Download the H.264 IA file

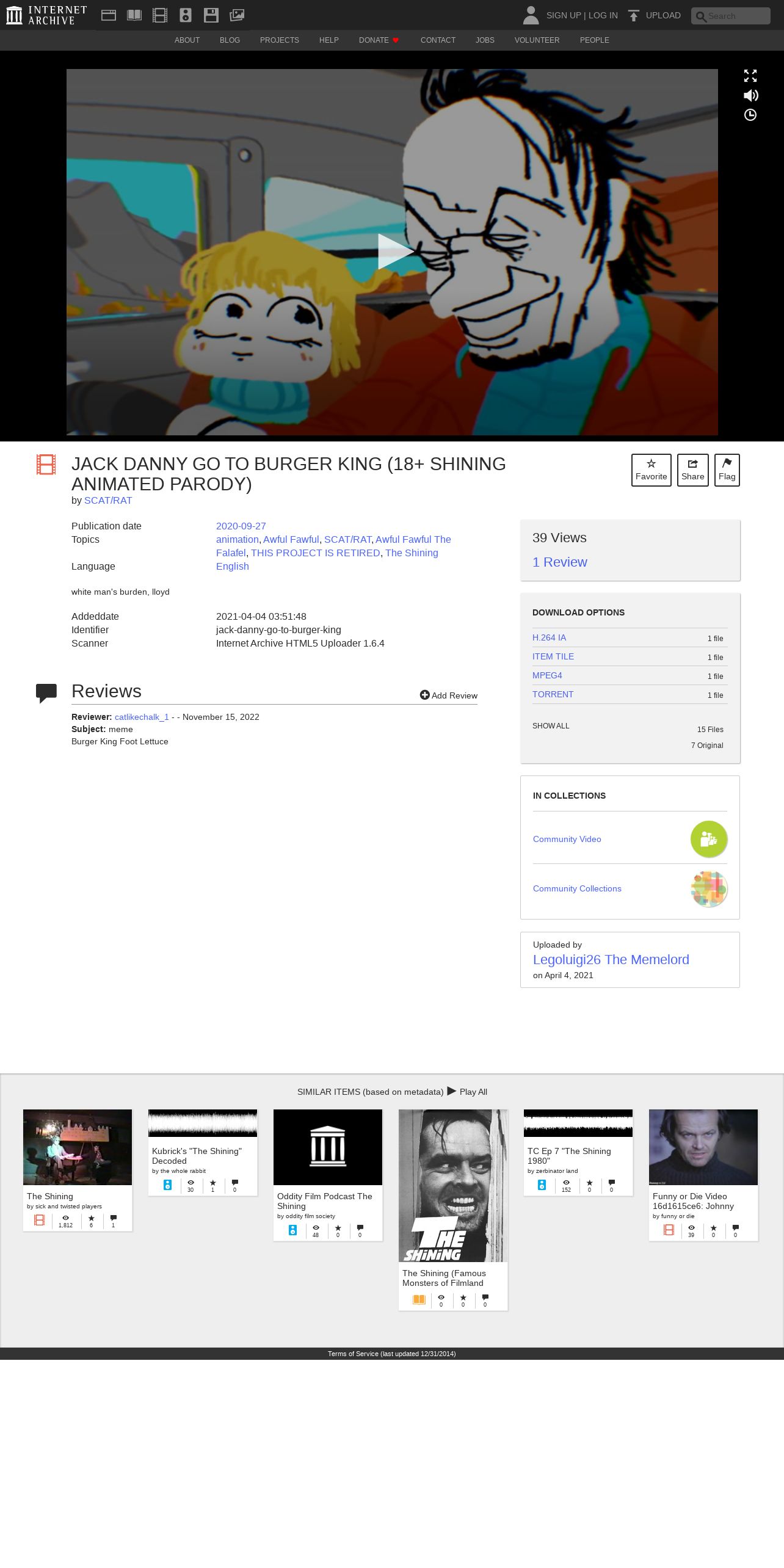tap(549, 637)
